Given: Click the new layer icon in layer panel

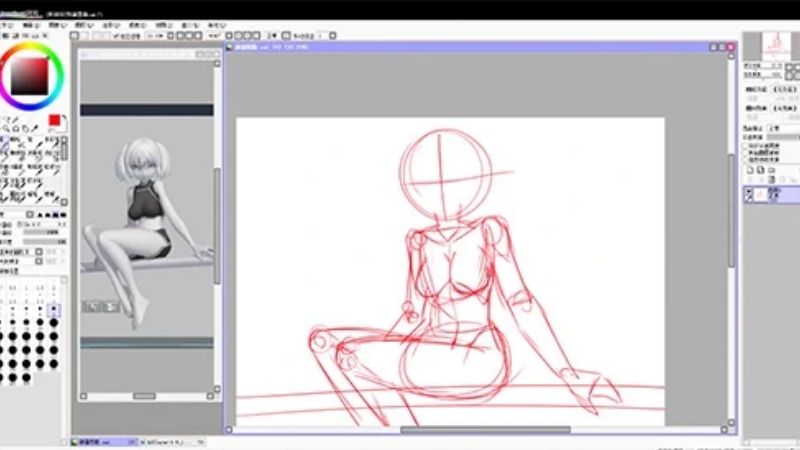Looking at the screenshot, I should [749, 171].
